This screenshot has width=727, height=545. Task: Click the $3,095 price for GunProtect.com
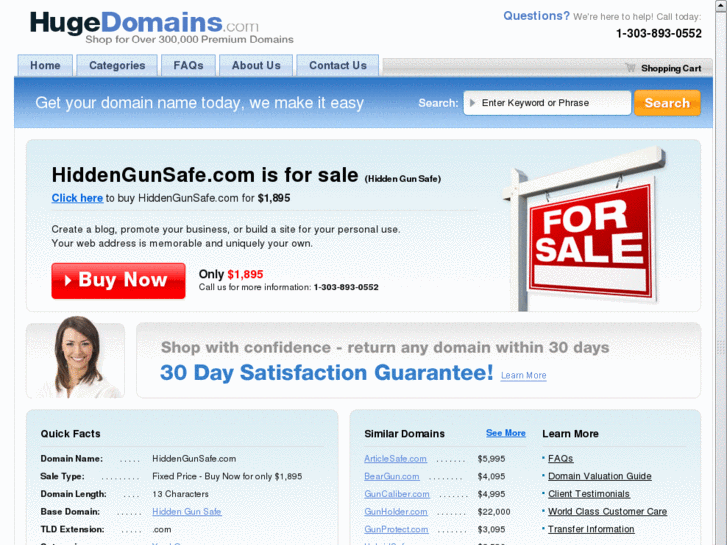pyautogui.click(x=491, y=529)
